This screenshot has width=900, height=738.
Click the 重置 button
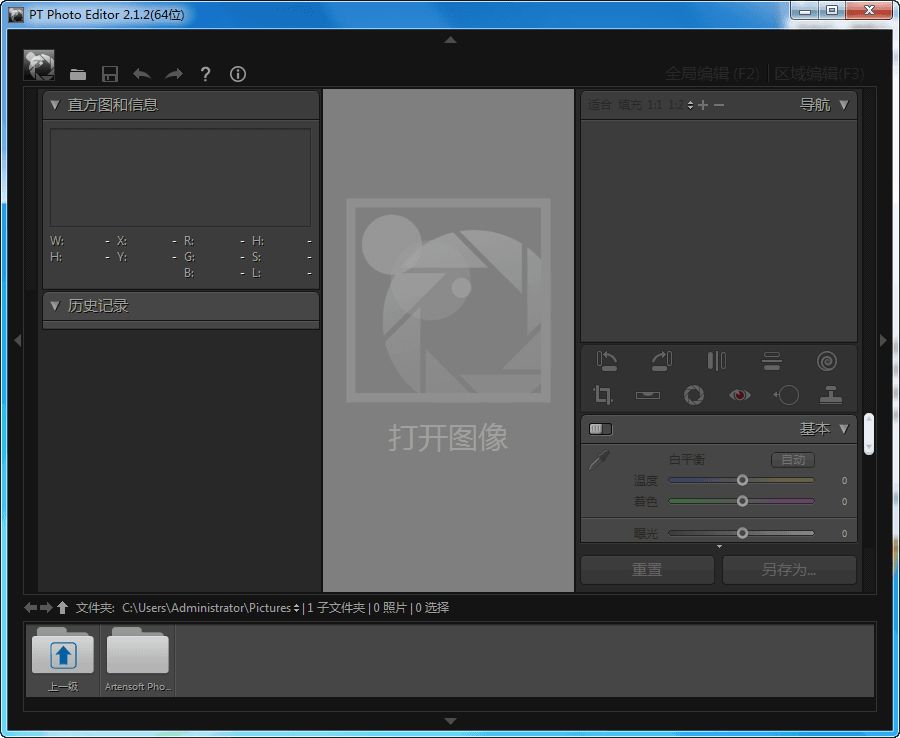[x=647, y=570]
